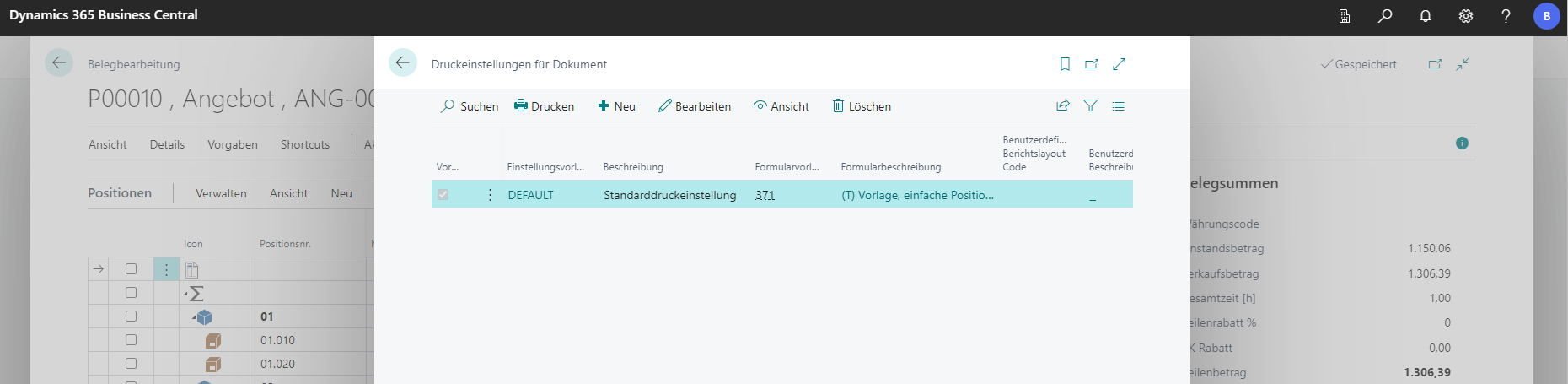Open the DEFAULT row's three-dot menu
Viewport: 1568px width, 384px height.
(490, 195)
